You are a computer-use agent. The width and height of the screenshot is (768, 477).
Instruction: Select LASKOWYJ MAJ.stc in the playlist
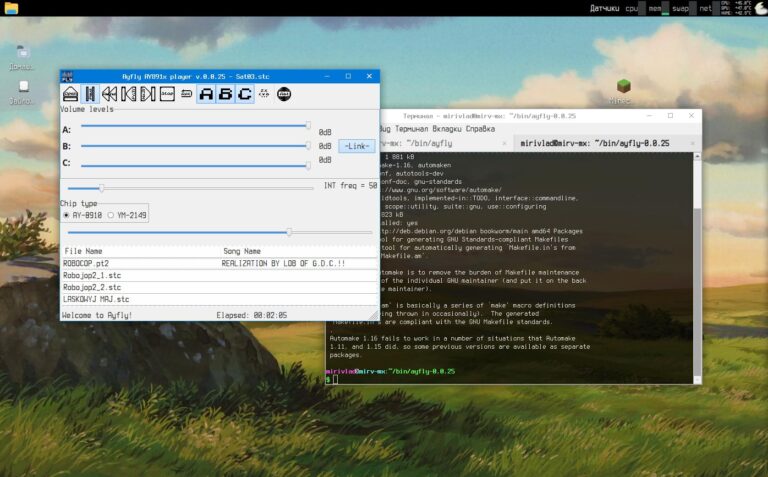(96, 299)
